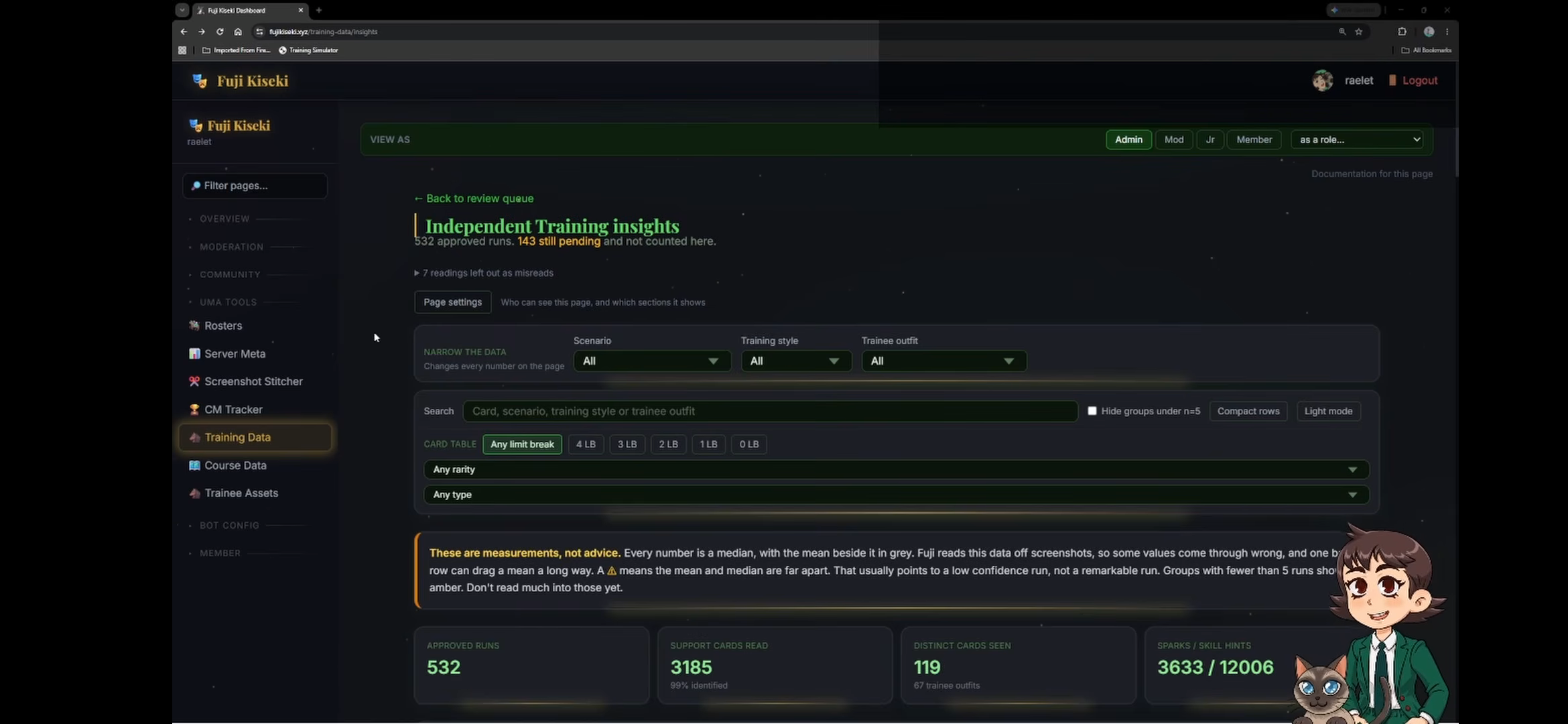Open the Scenario dropdown
The height and width of the screenshot is (724, 1568).
click(652, 361)
